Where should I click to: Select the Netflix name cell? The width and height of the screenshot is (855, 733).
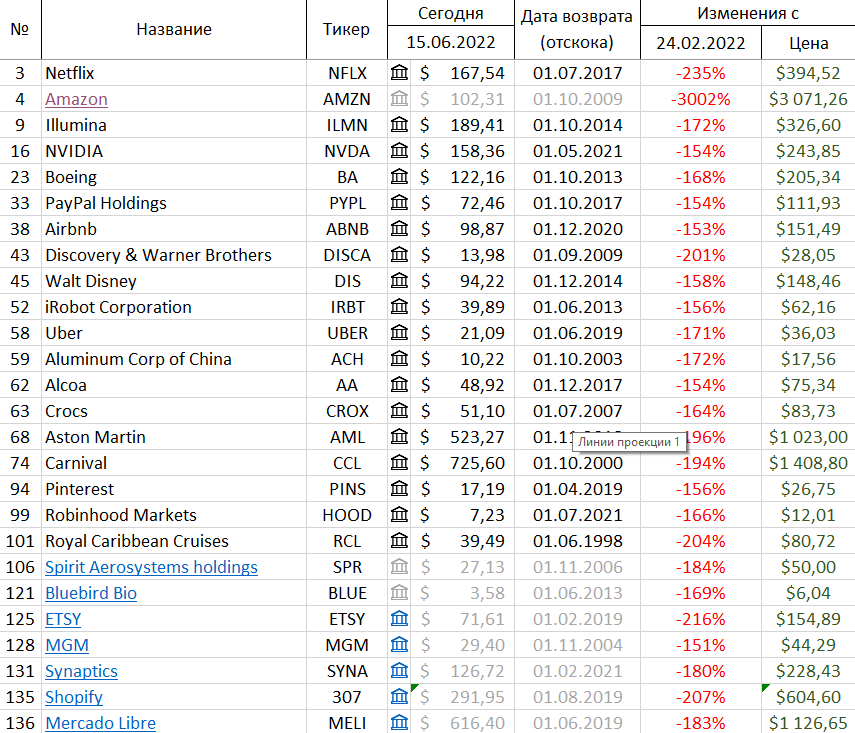pos(174,73)
